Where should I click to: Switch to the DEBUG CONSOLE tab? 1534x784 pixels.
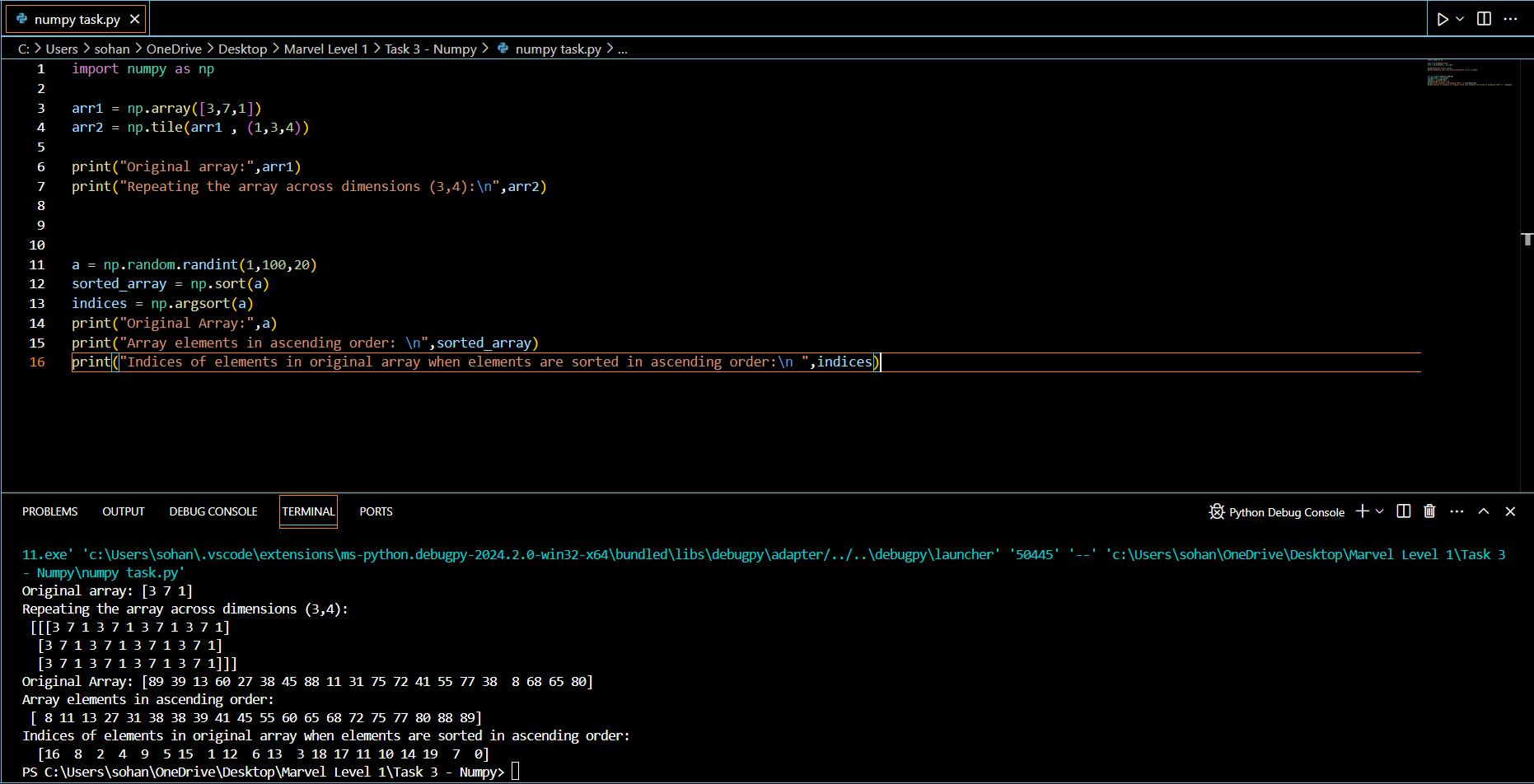point(213,511)
